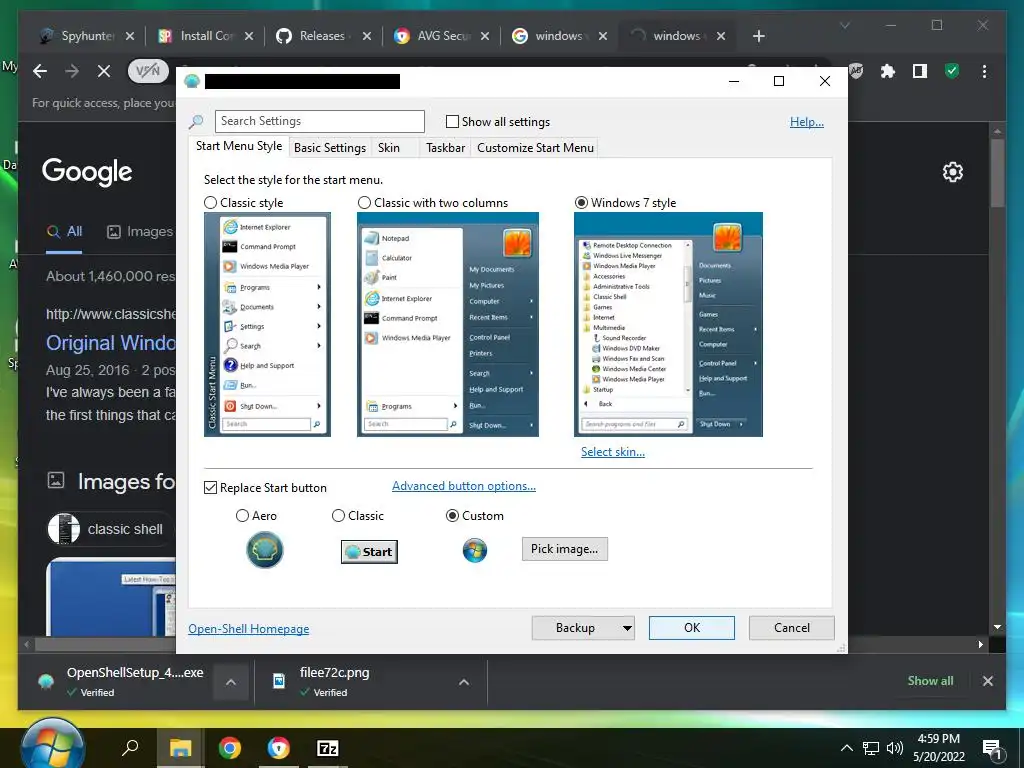
Task: Open the notification center icon
Action: (991, 749)
